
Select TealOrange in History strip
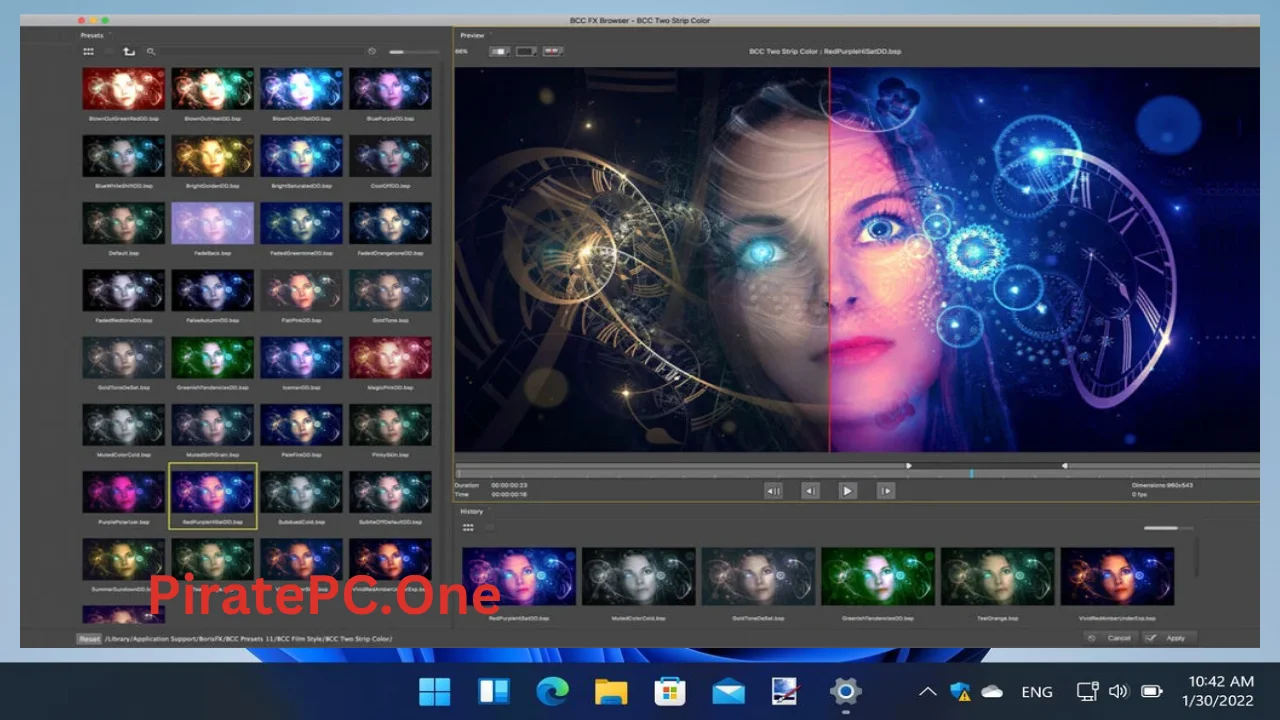coord(997,576)
